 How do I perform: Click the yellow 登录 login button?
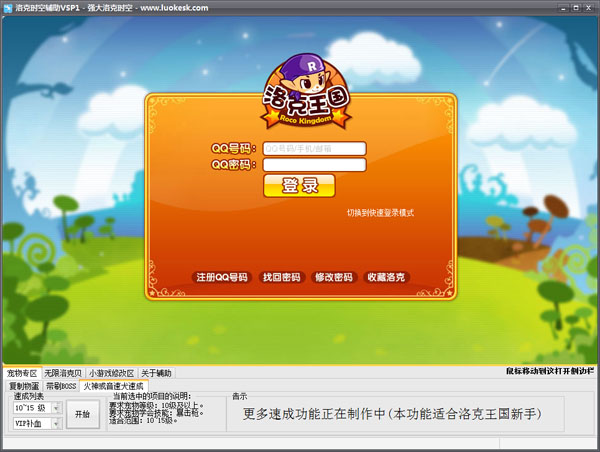[x=299, y=186]
